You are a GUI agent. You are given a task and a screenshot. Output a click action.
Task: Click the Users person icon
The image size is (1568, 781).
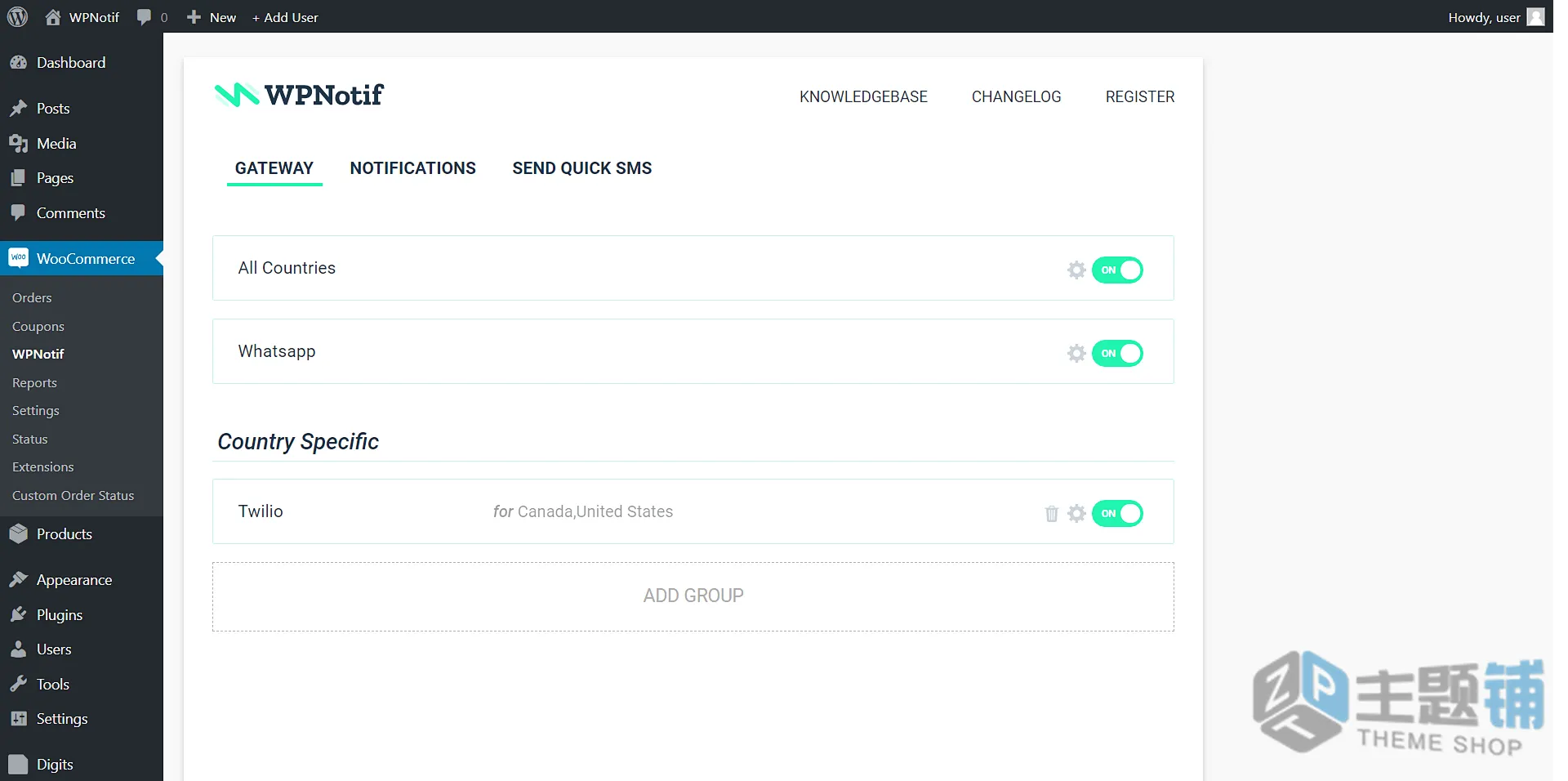coord(18,649)
